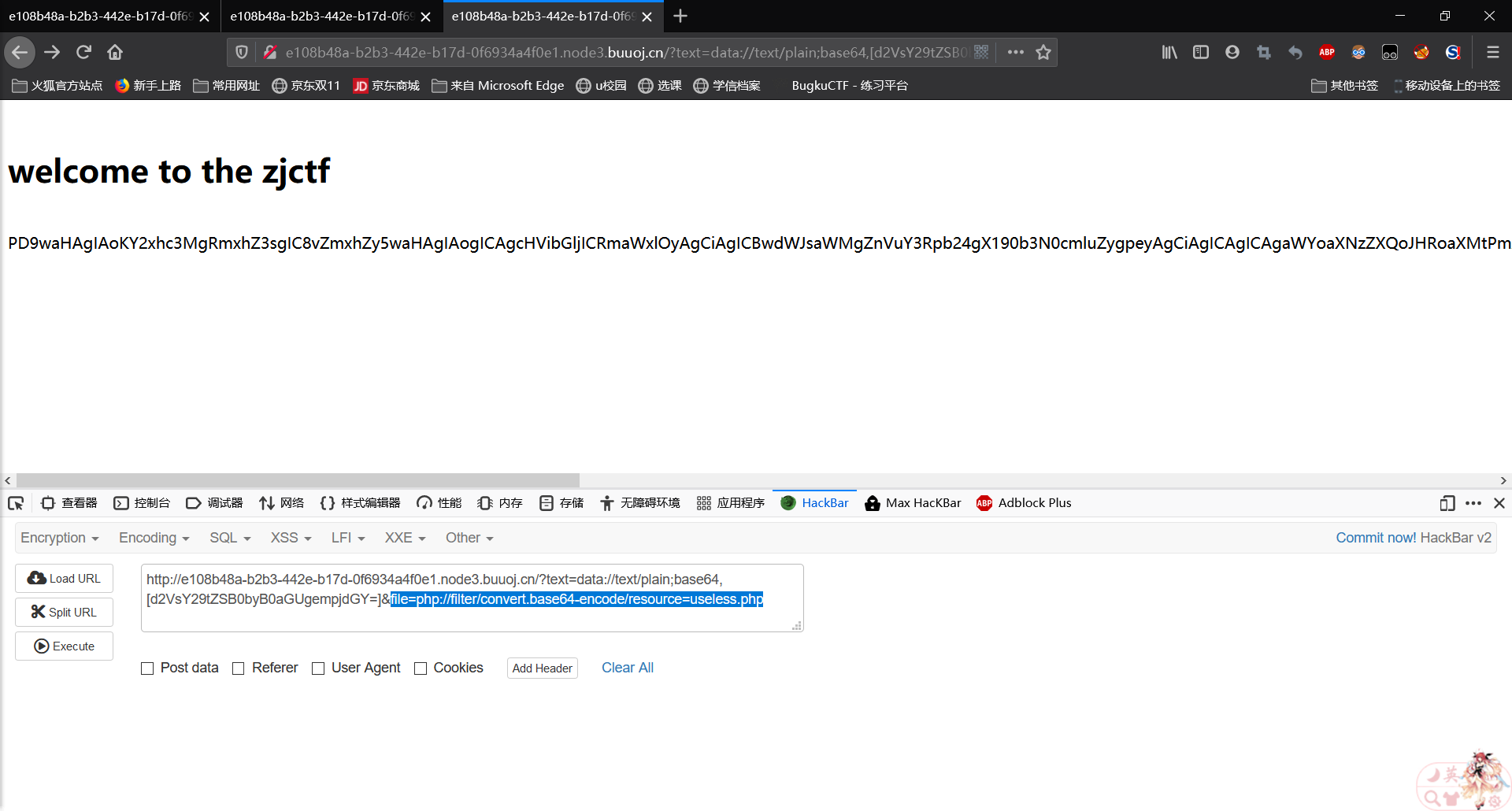Go back to the previous page
Screen dimensions: 1512x811
(20, 52)
